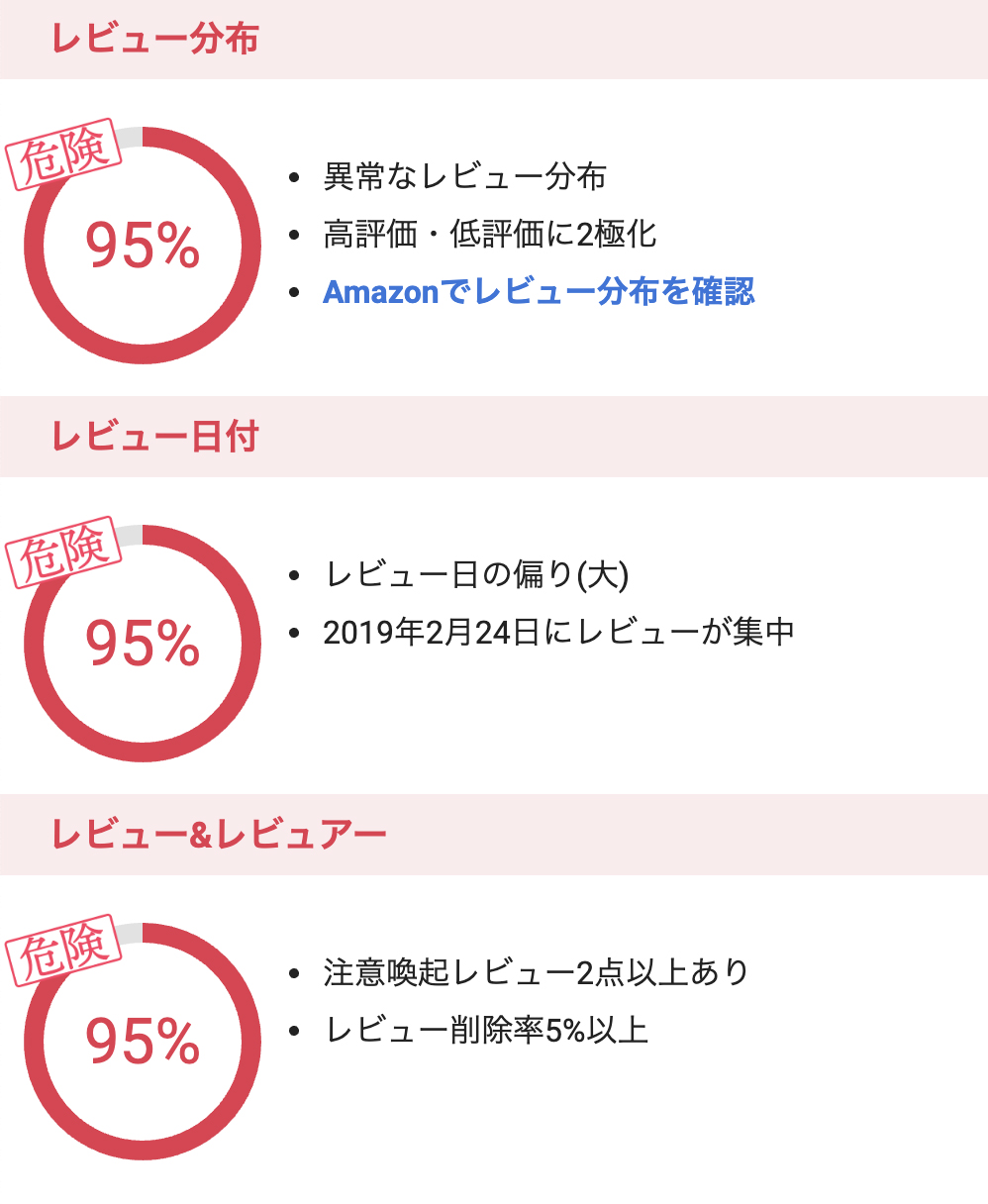Click the 危険 stamp in レビュー&レビュアー section
This screenshot has width=988, height=1204.
click(63, 952)
